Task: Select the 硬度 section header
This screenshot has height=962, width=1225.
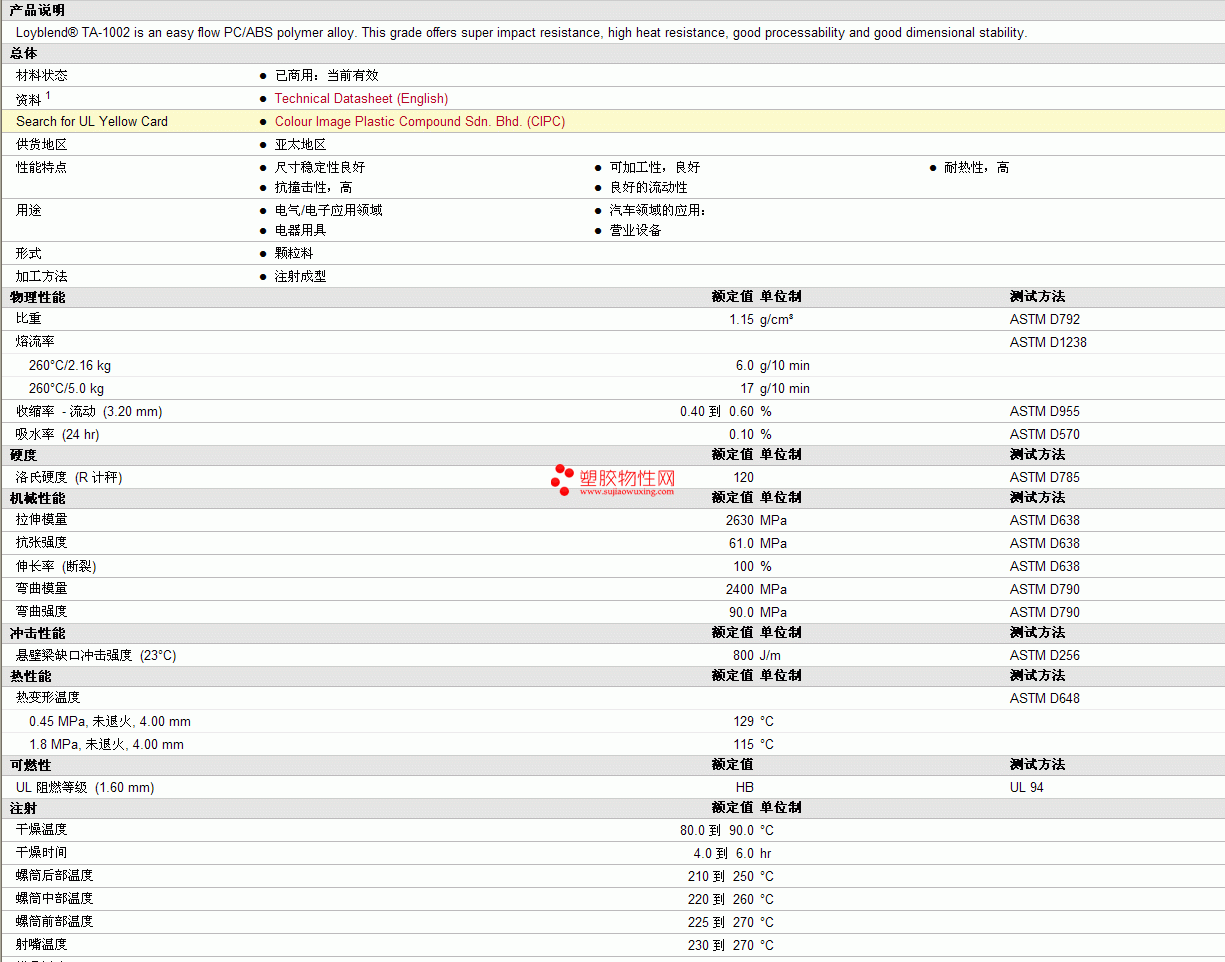Action: (x=24, y=455)
